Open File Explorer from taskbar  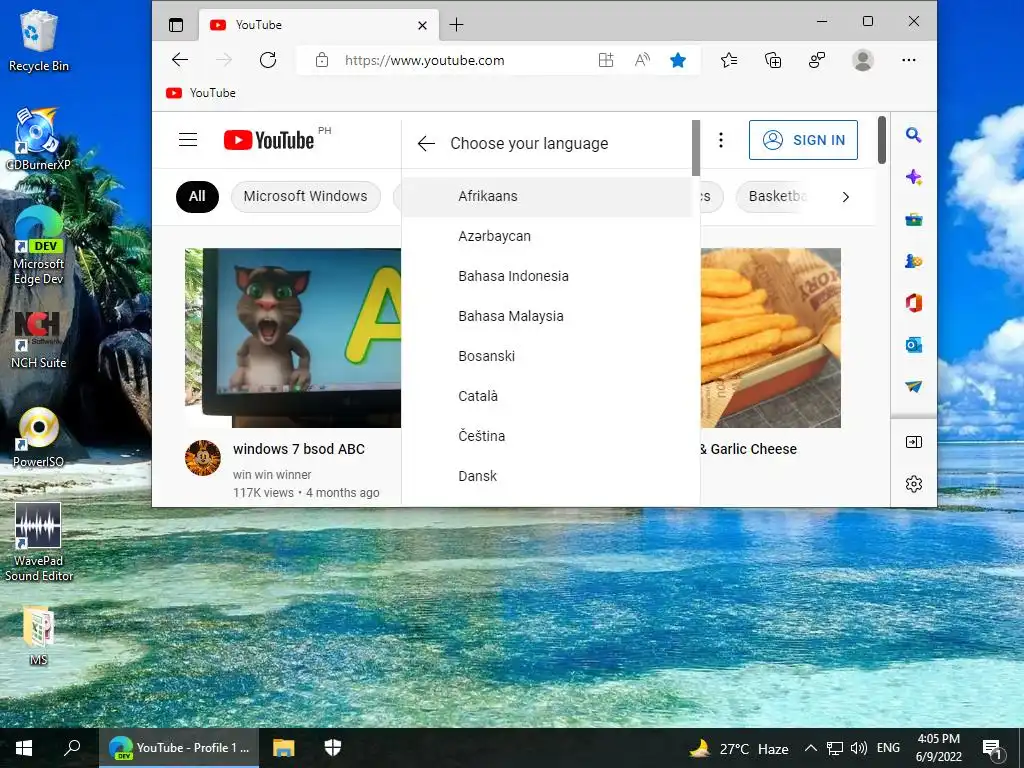tap(283, 748)
